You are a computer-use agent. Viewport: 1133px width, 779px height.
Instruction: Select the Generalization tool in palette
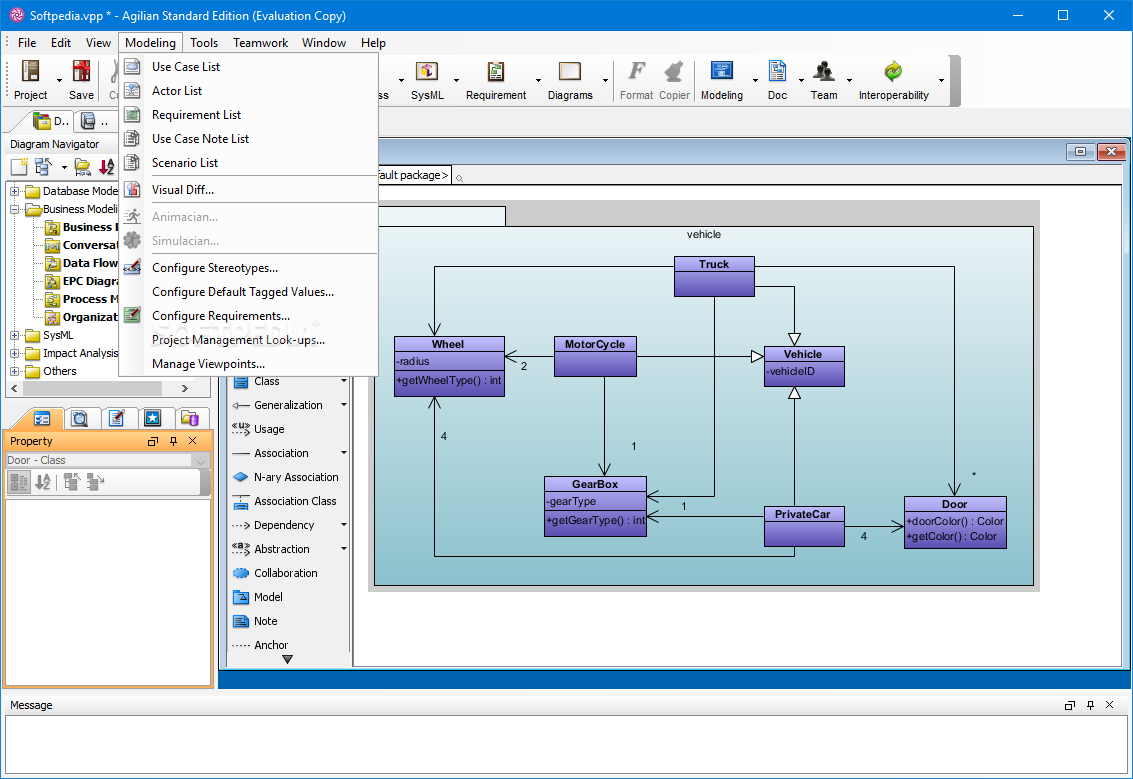click(x=288, y=405)
